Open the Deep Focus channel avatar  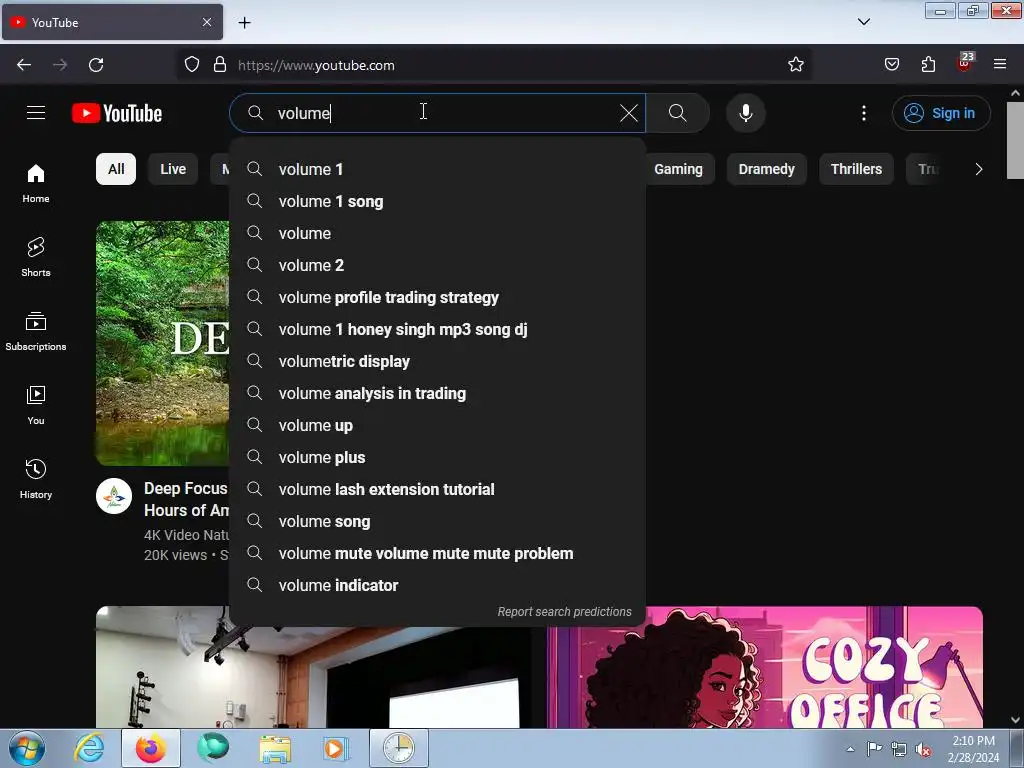pyautogui.click(x=114, y=496)
